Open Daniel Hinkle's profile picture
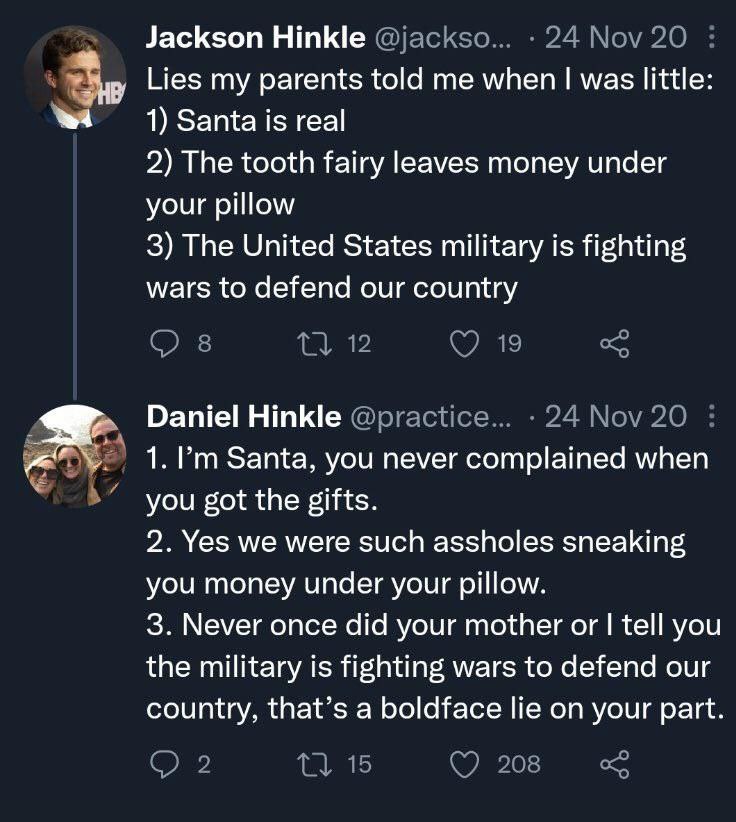This screenshot has width=736, height=822. [73, 456]
